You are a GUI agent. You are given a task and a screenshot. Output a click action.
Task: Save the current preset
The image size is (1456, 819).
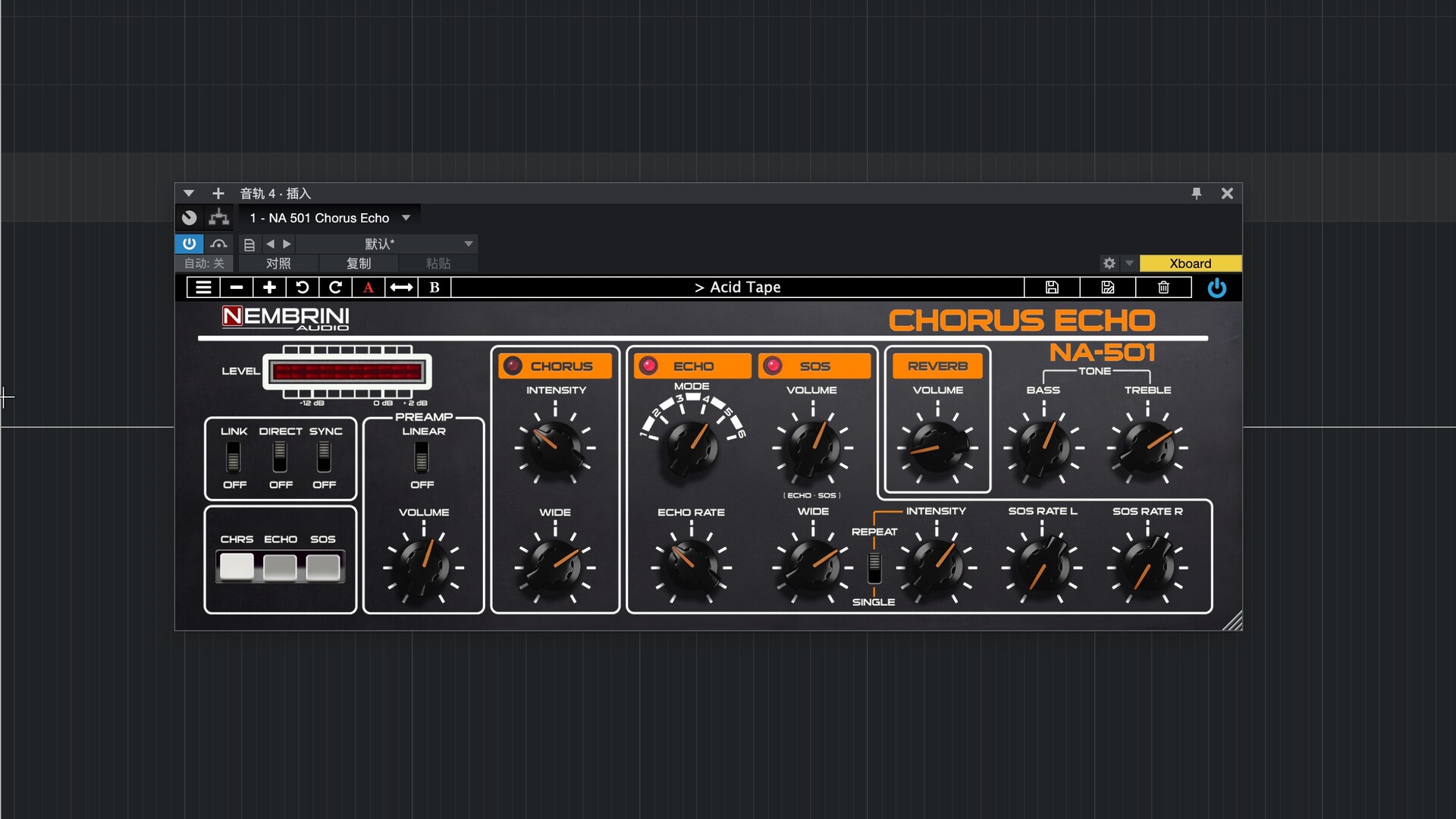click(1052, 287)
